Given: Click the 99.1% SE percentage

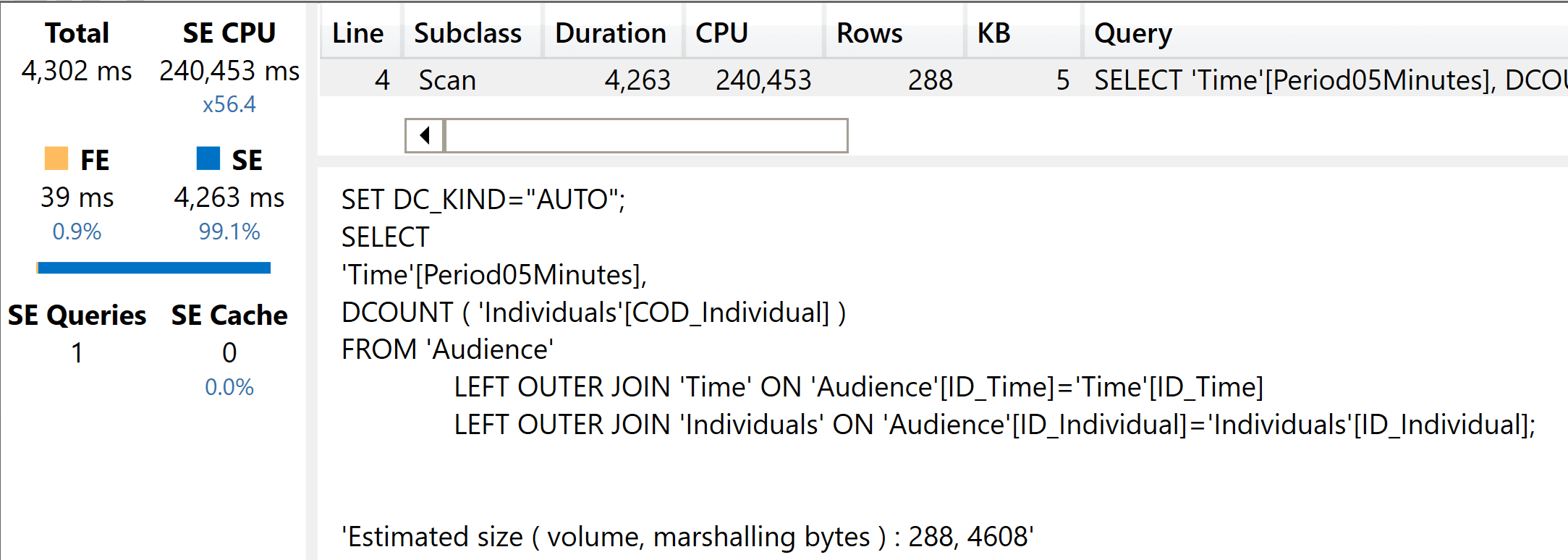Looking at the screenshot, I should (229, 232).
